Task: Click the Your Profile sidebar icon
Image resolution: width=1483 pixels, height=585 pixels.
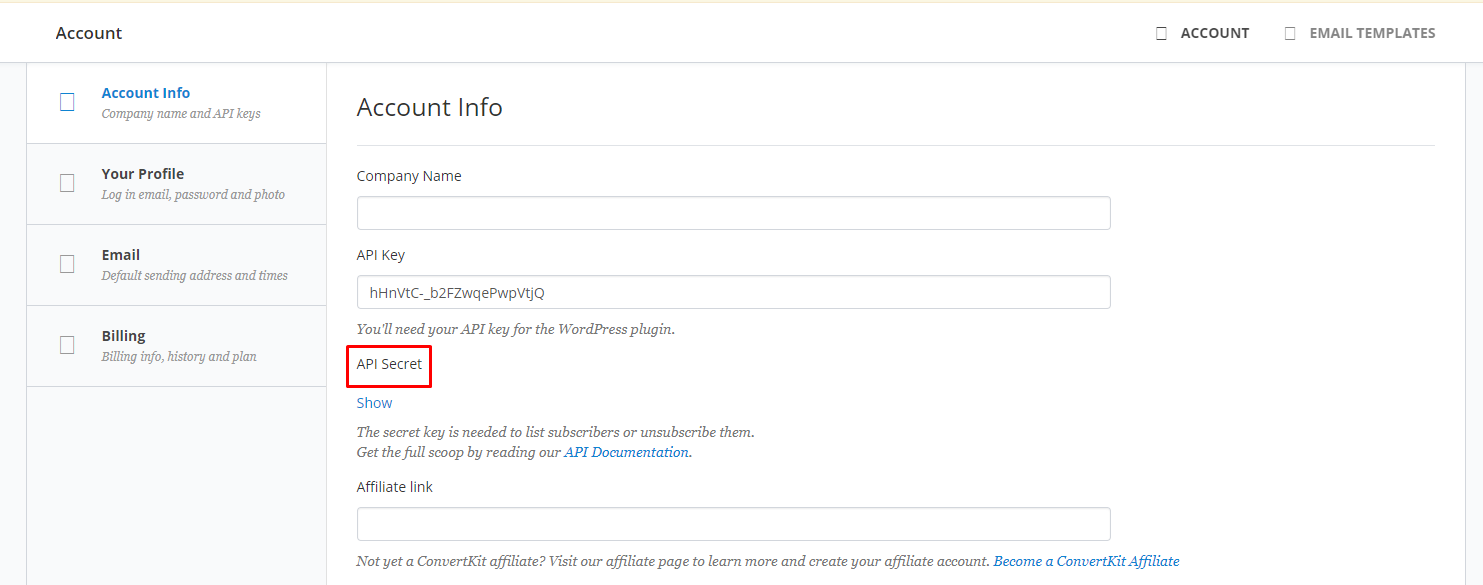Action: (67, 183)
